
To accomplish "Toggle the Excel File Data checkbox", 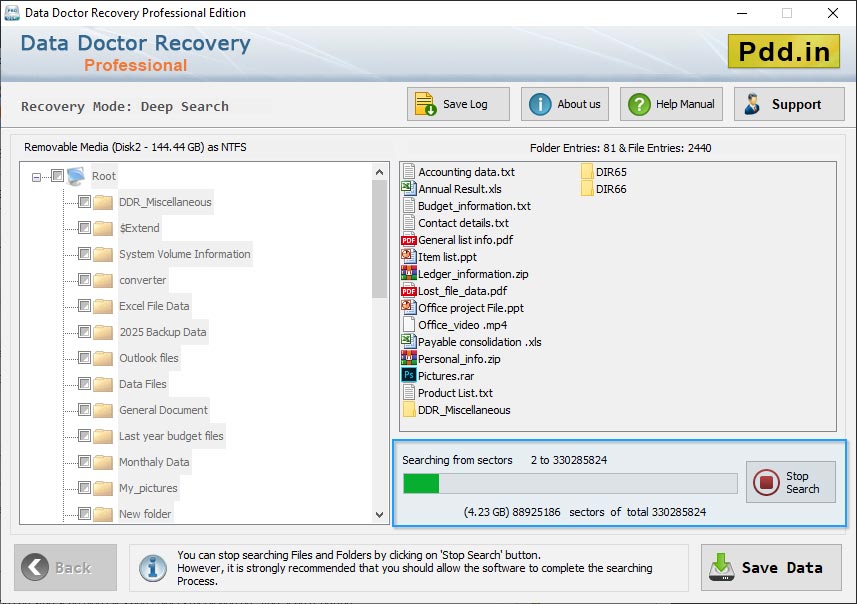I will pos(84,306).
